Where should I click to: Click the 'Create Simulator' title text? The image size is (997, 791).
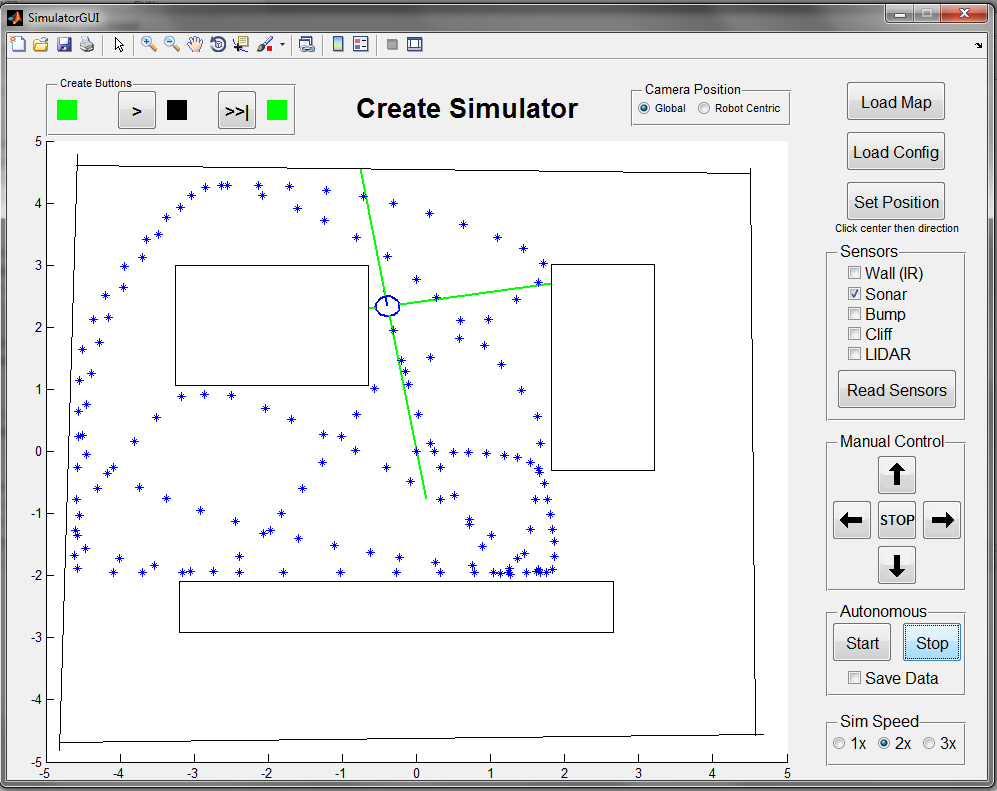coord(467,108)
